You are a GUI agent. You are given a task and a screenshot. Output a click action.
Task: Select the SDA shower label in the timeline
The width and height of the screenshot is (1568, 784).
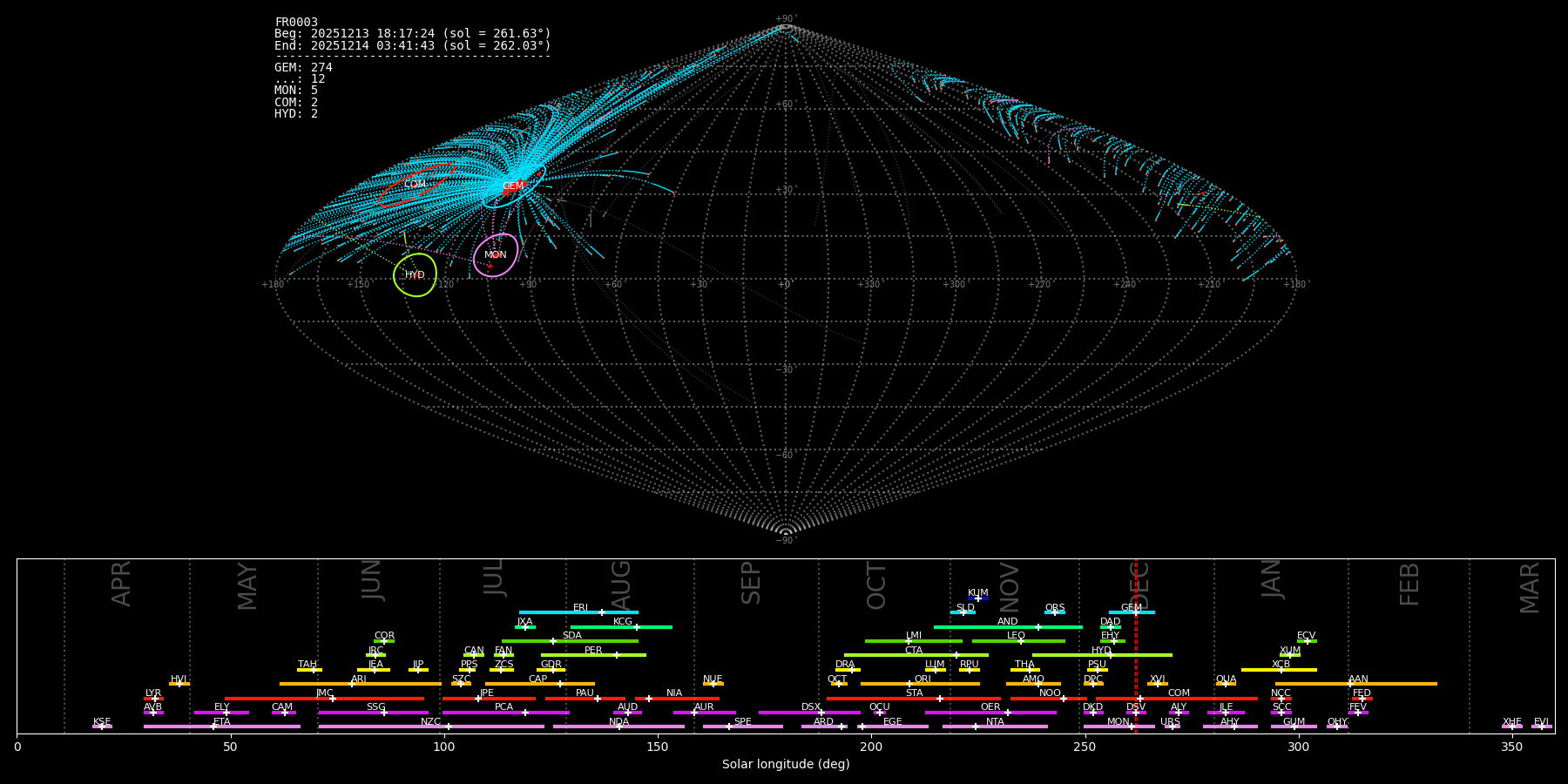tap(571, 636)
